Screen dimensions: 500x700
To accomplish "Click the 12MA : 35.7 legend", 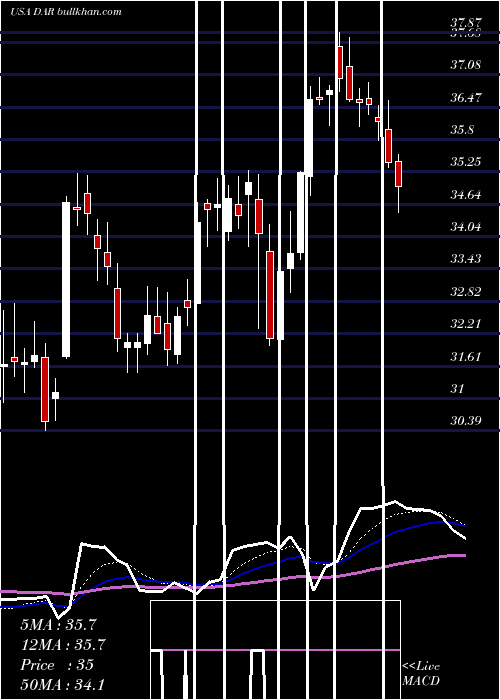I will (62, 645).
